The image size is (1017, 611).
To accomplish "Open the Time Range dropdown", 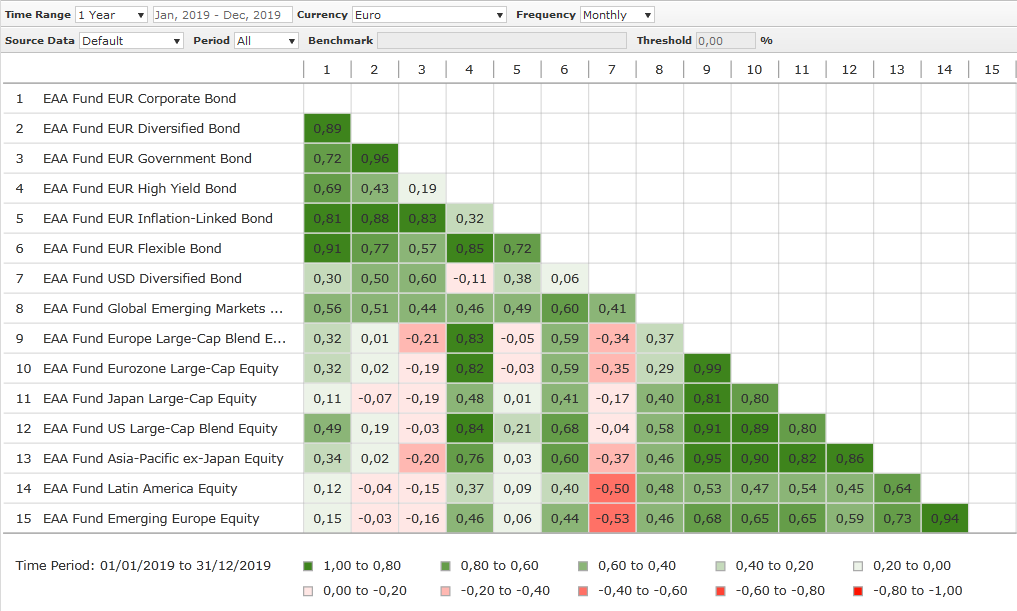I will click(x=111, y=15).
